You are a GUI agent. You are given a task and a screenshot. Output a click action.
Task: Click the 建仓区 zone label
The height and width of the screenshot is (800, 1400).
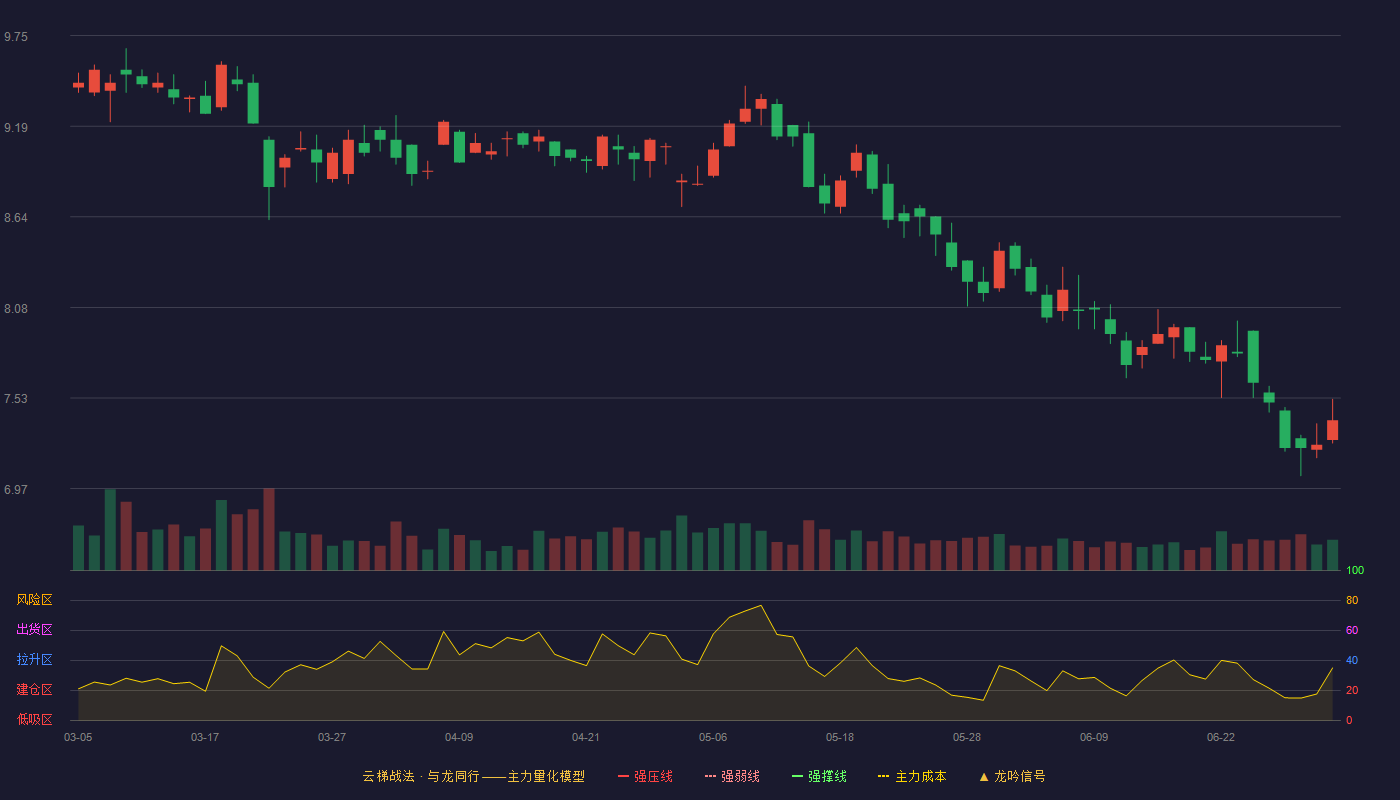click(34, 690)
